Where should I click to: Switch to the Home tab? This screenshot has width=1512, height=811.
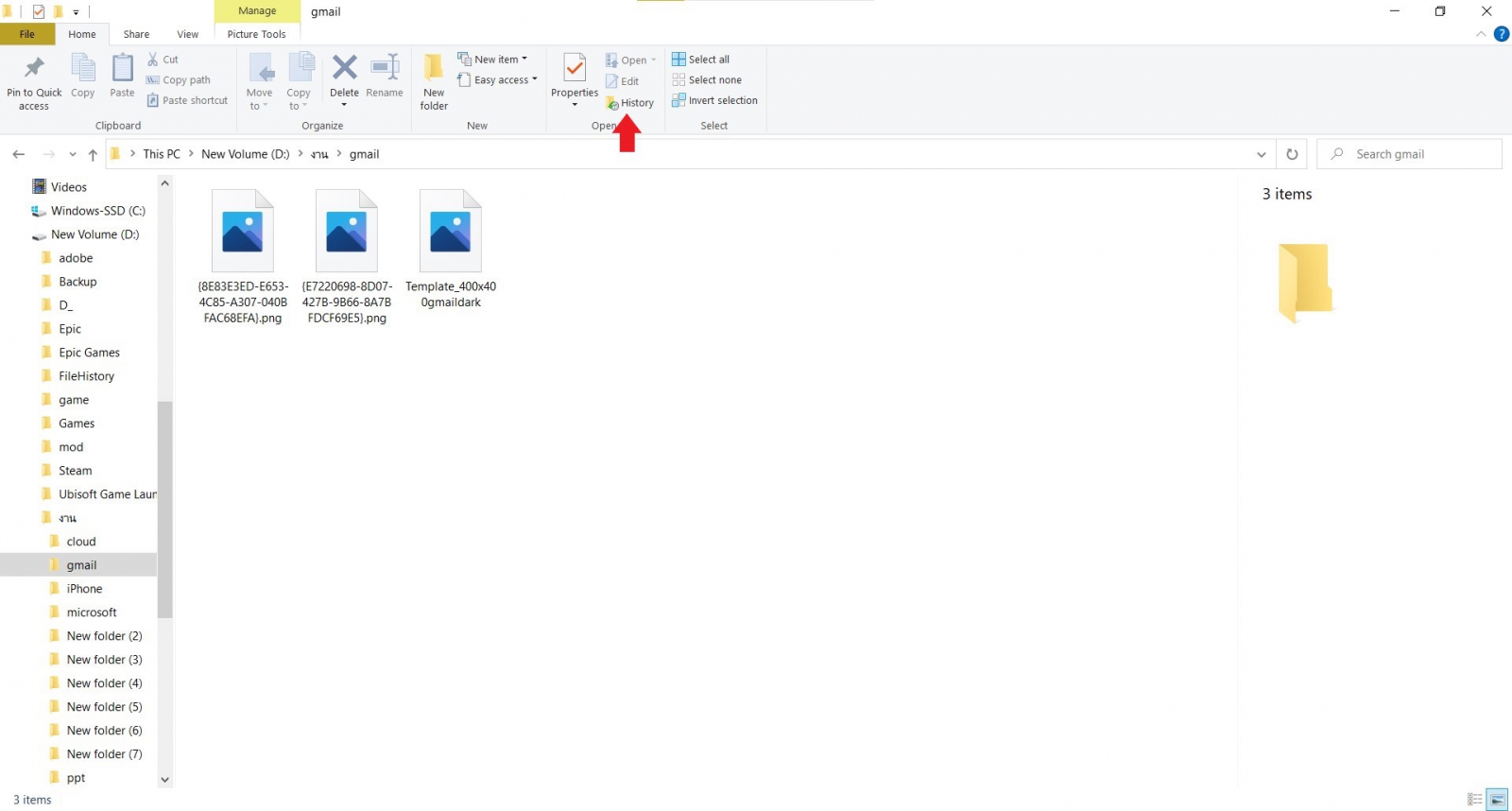(x=82, y=34)
